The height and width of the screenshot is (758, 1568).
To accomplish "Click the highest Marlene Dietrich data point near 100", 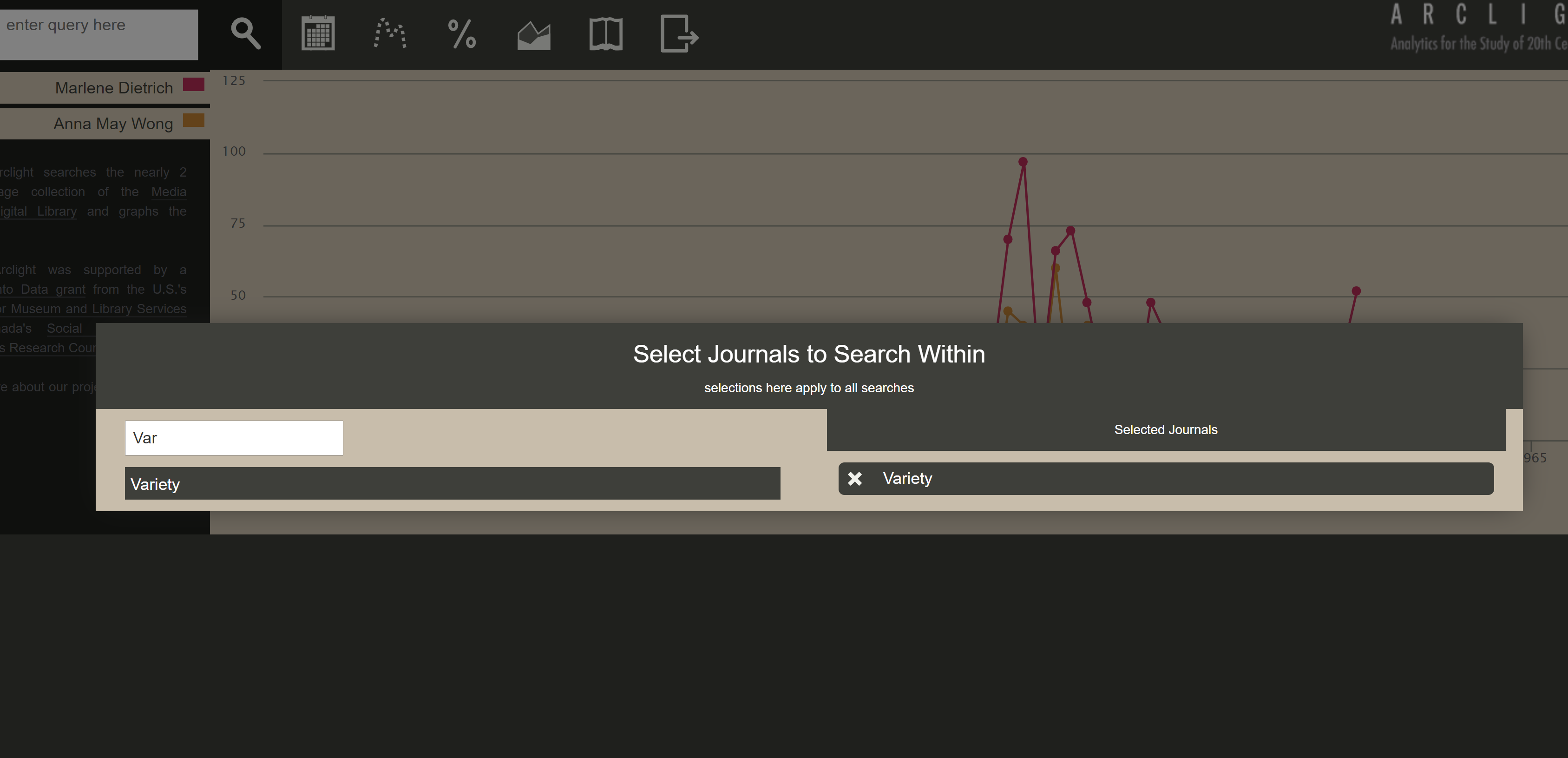I will [x=1023, y=162].
